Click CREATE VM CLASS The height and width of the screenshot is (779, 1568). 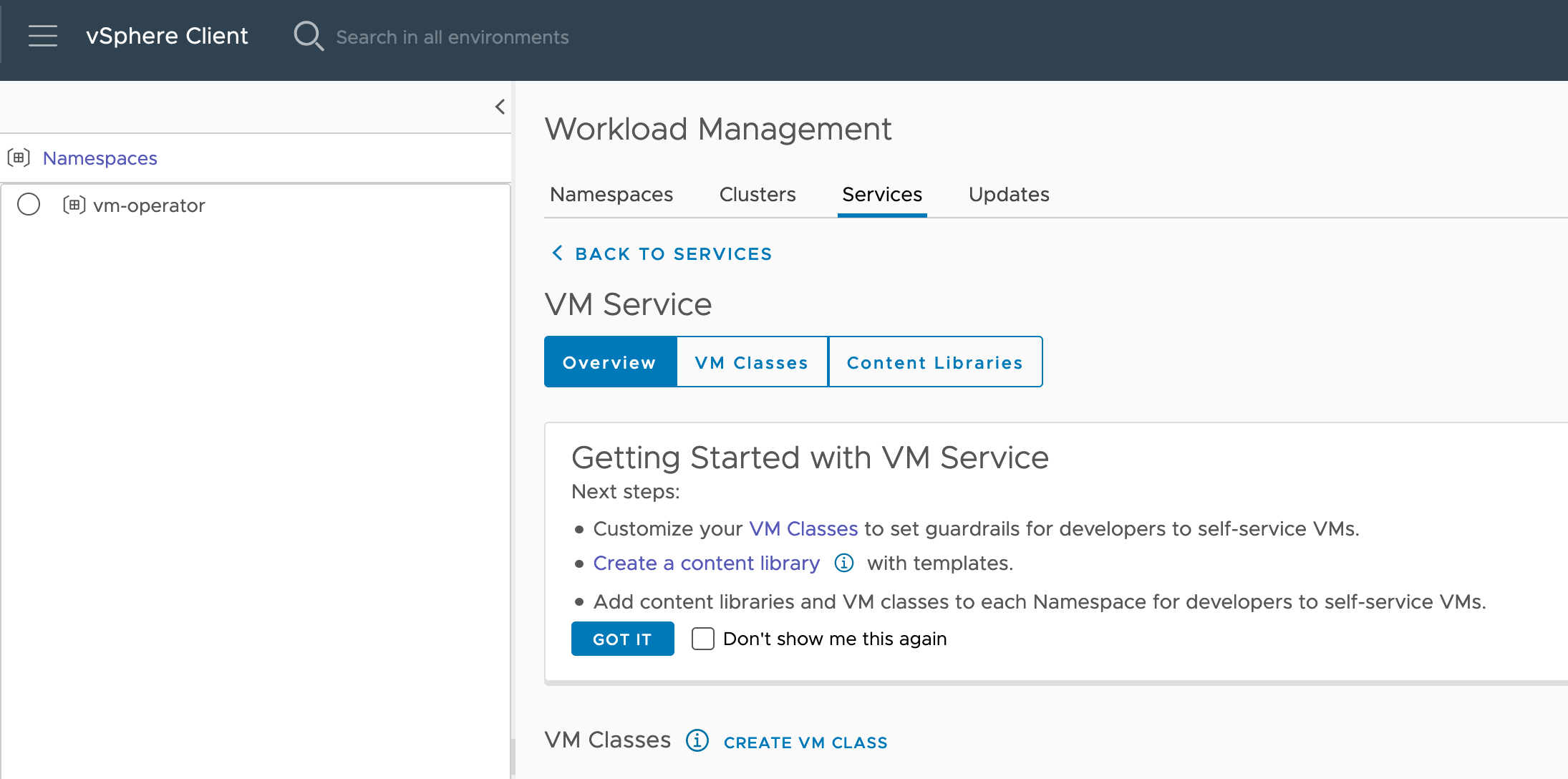(805, 742)
